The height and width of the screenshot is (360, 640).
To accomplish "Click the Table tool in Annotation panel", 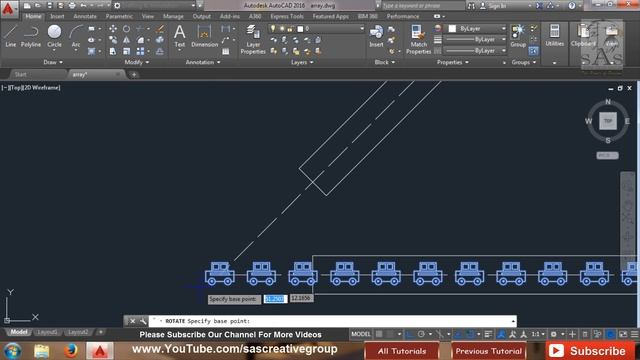I will tap(226, 51).
